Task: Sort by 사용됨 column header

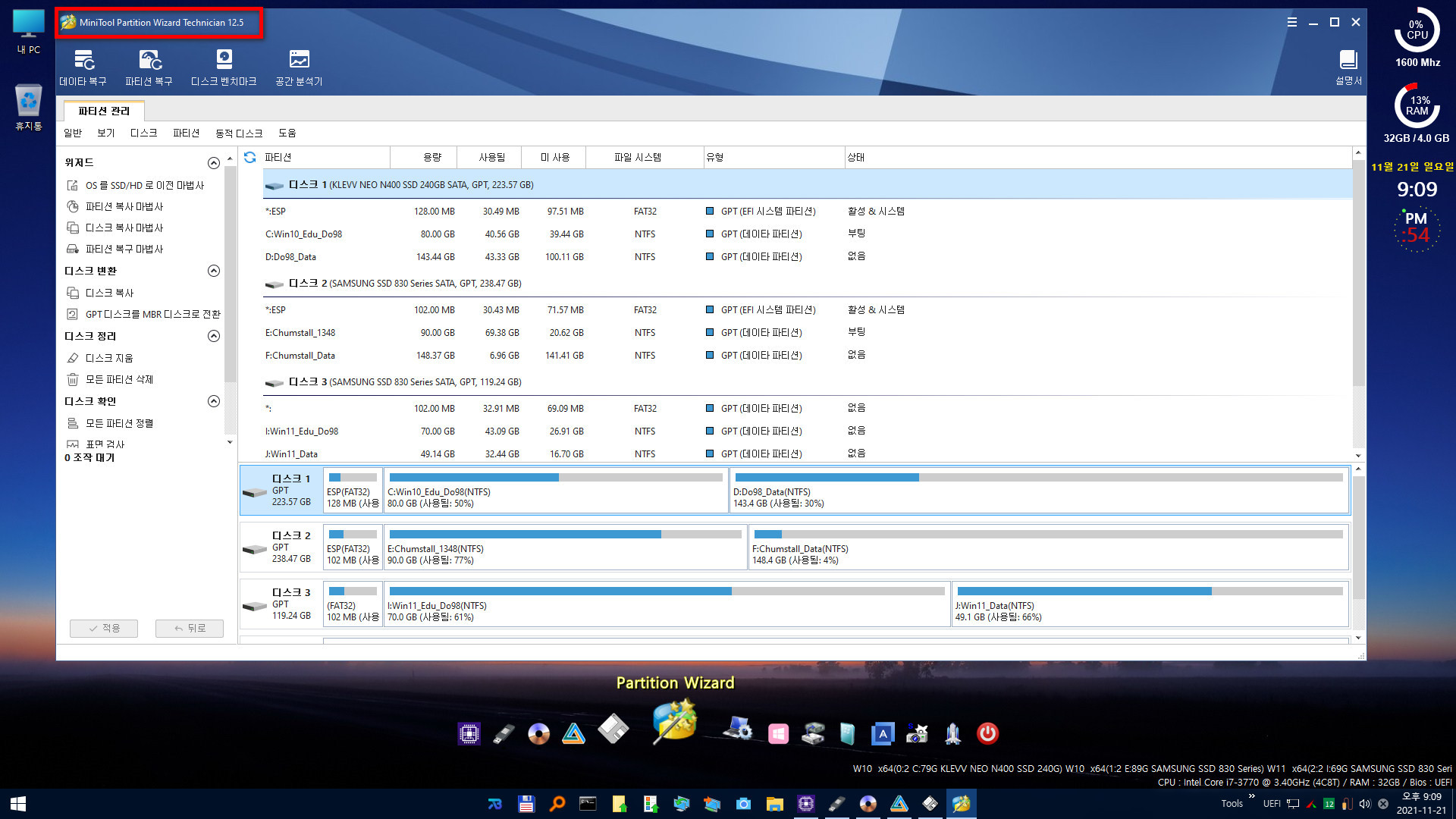Action: coord(490,157)
